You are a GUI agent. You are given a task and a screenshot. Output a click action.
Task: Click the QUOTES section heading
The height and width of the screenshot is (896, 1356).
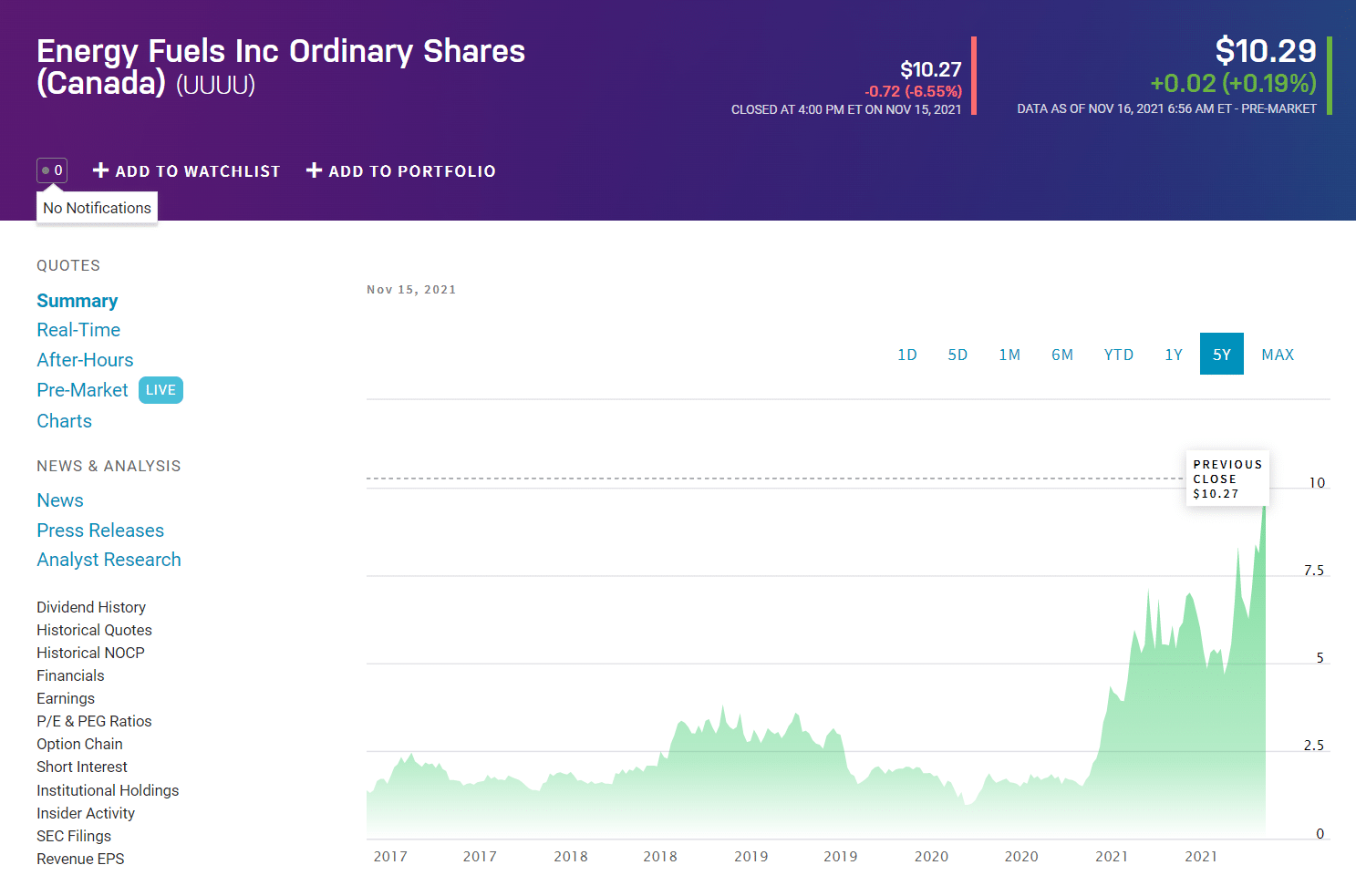68,265
